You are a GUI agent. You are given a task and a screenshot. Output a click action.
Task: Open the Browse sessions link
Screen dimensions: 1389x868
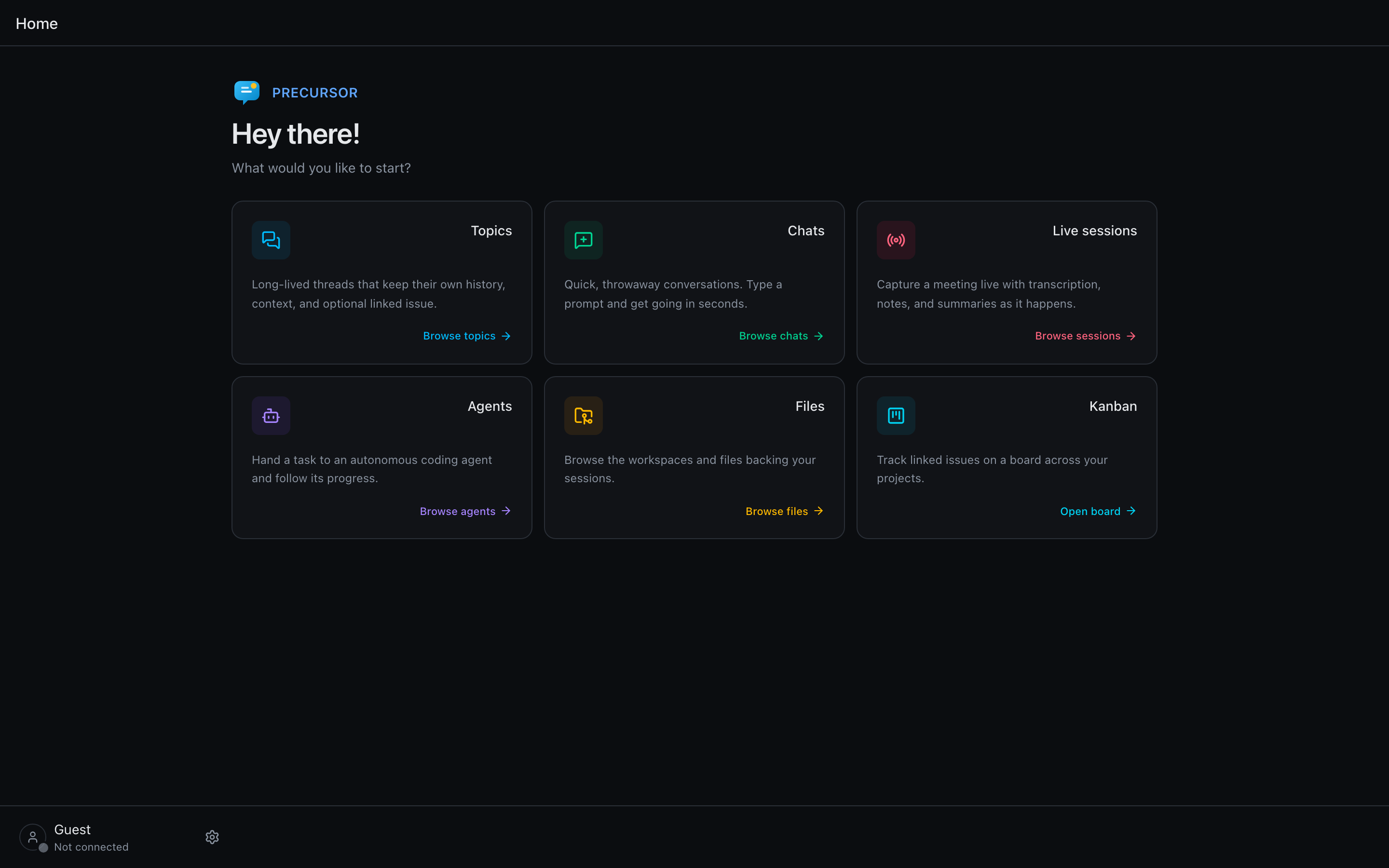(x=1085, y=336)
